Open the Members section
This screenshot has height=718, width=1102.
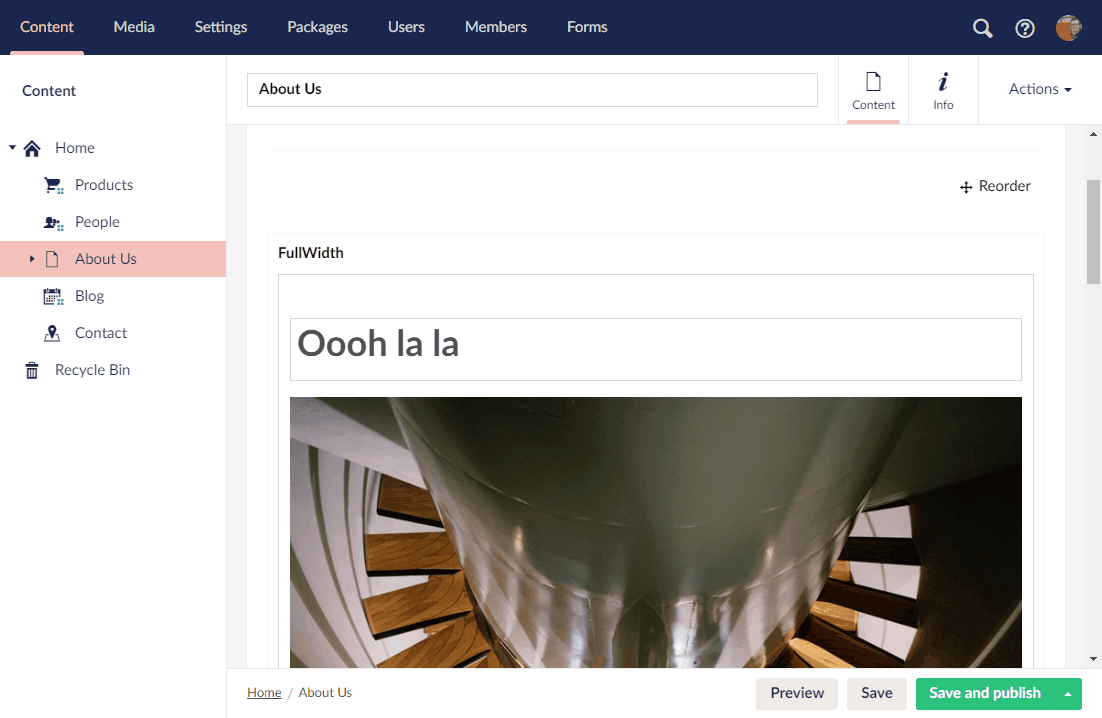495,27
